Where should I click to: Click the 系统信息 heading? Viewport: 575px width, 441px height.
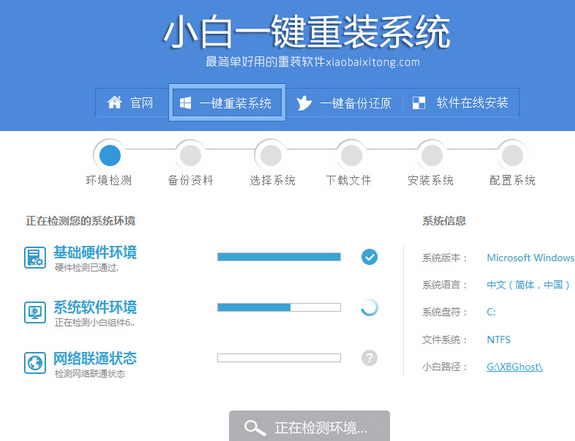[x=444, y=221]
